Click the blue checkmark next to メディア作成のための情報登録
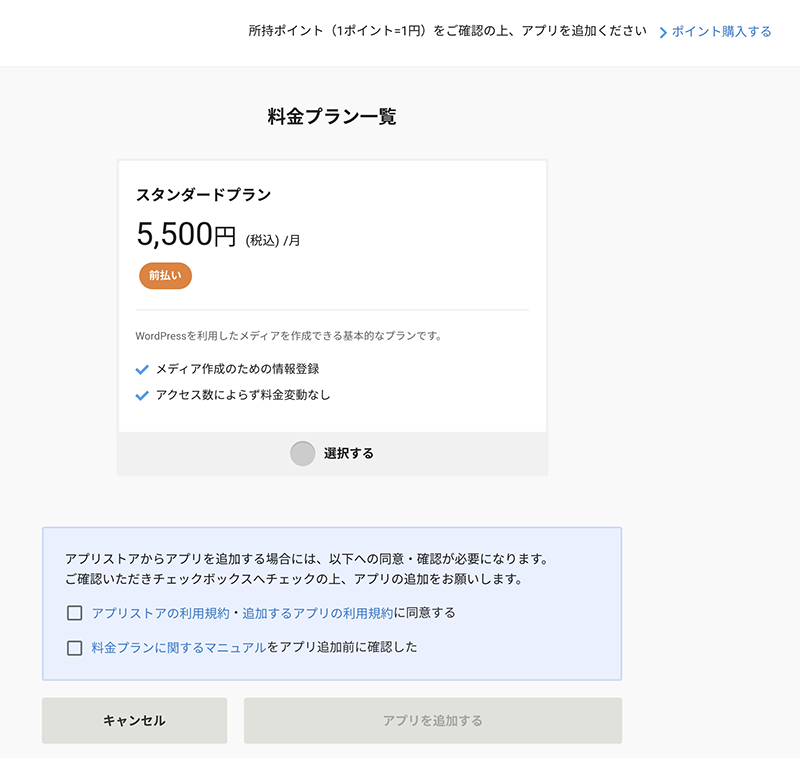 click(142, 369)
